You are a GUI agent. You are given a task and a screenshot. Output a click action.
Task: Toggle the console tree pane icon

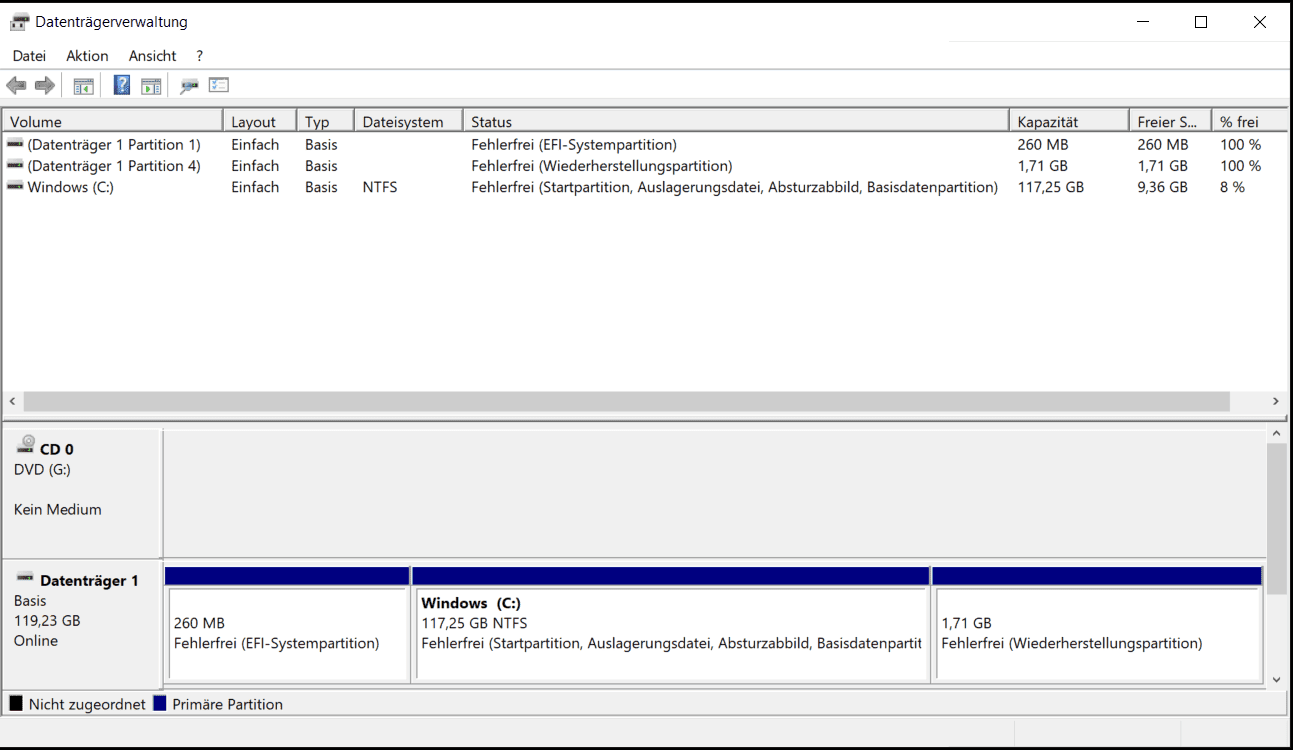(83, 86)
